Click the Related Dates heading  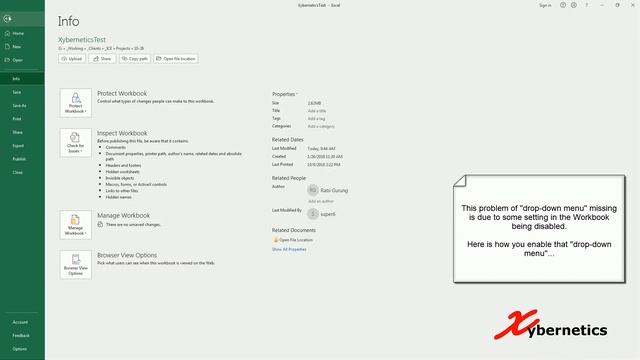(287, 140)
